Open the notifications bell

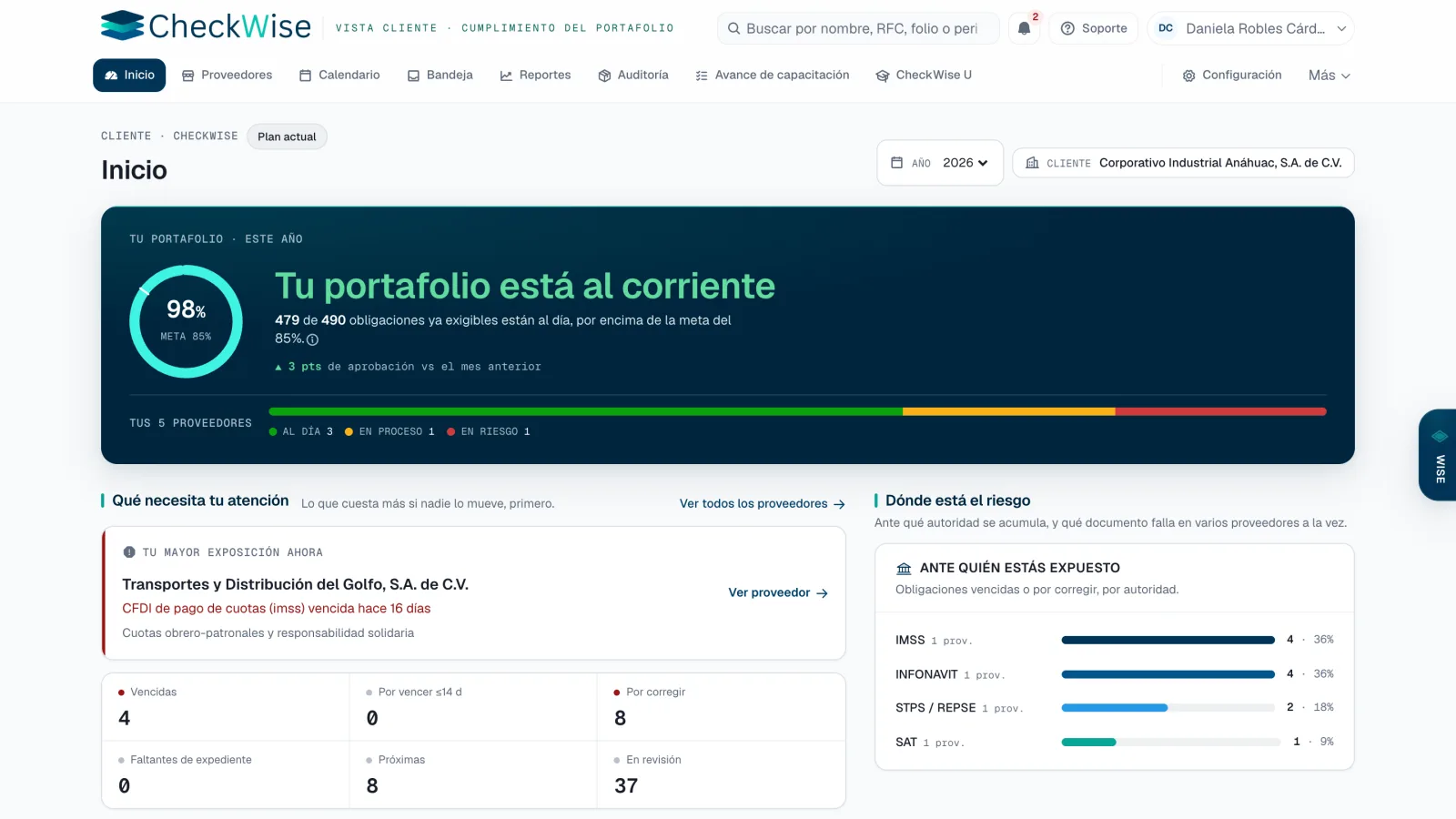[1024, 28]
